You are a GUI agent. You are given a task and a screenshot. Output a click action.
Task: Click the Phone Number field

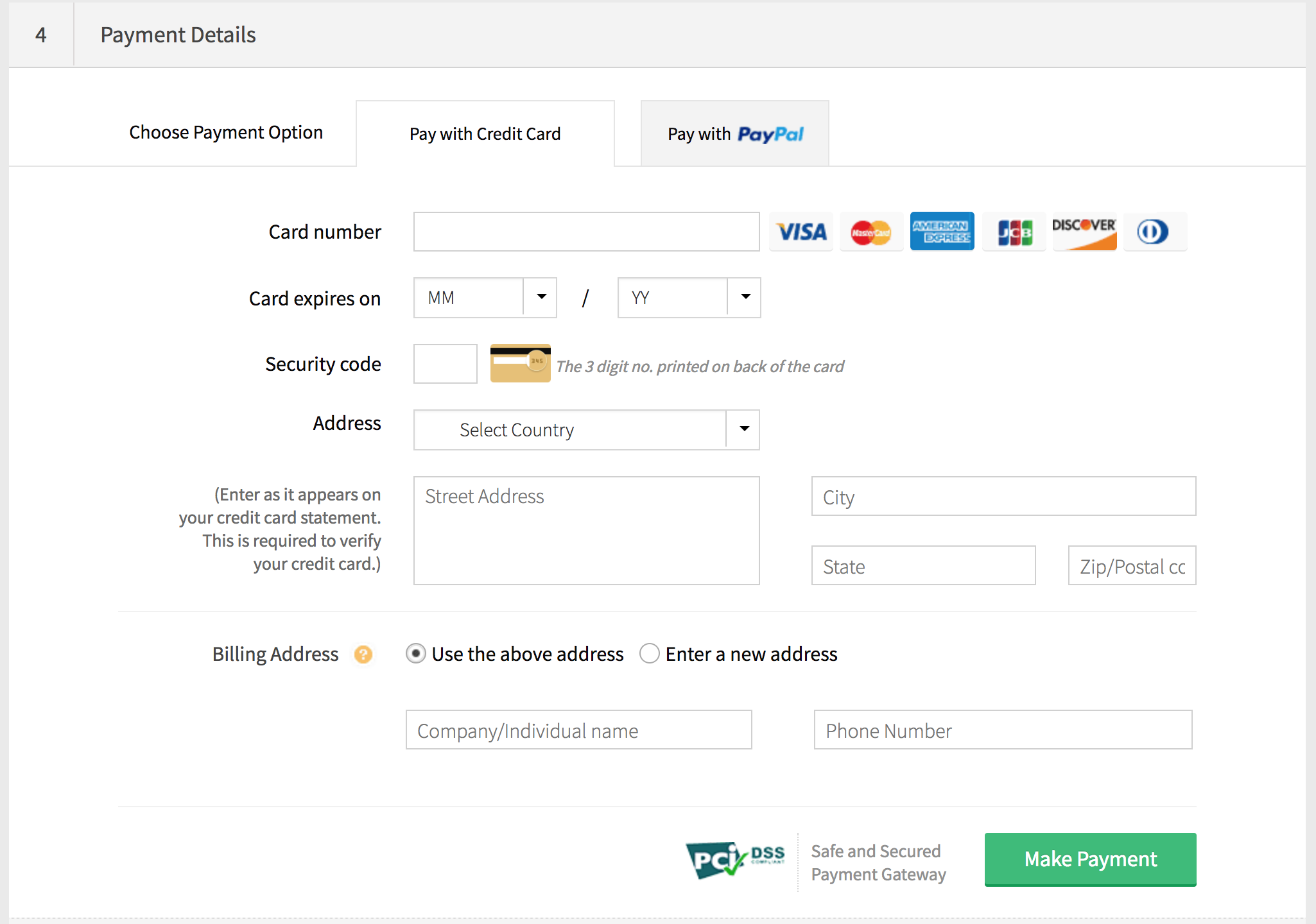1003,730
